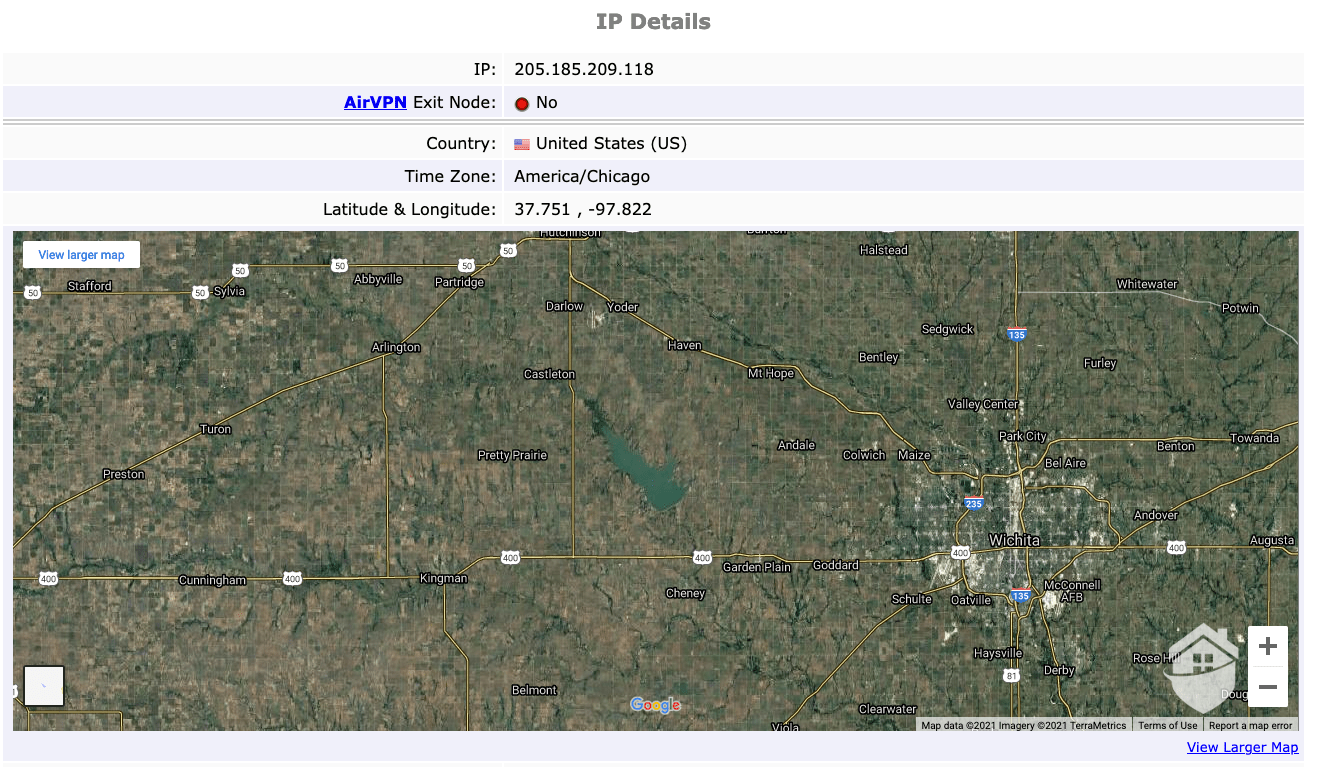The width and height of the screenshot is (1327, 767).
Task: Click the Stafford label on the map
Action: tap(89, 286)
